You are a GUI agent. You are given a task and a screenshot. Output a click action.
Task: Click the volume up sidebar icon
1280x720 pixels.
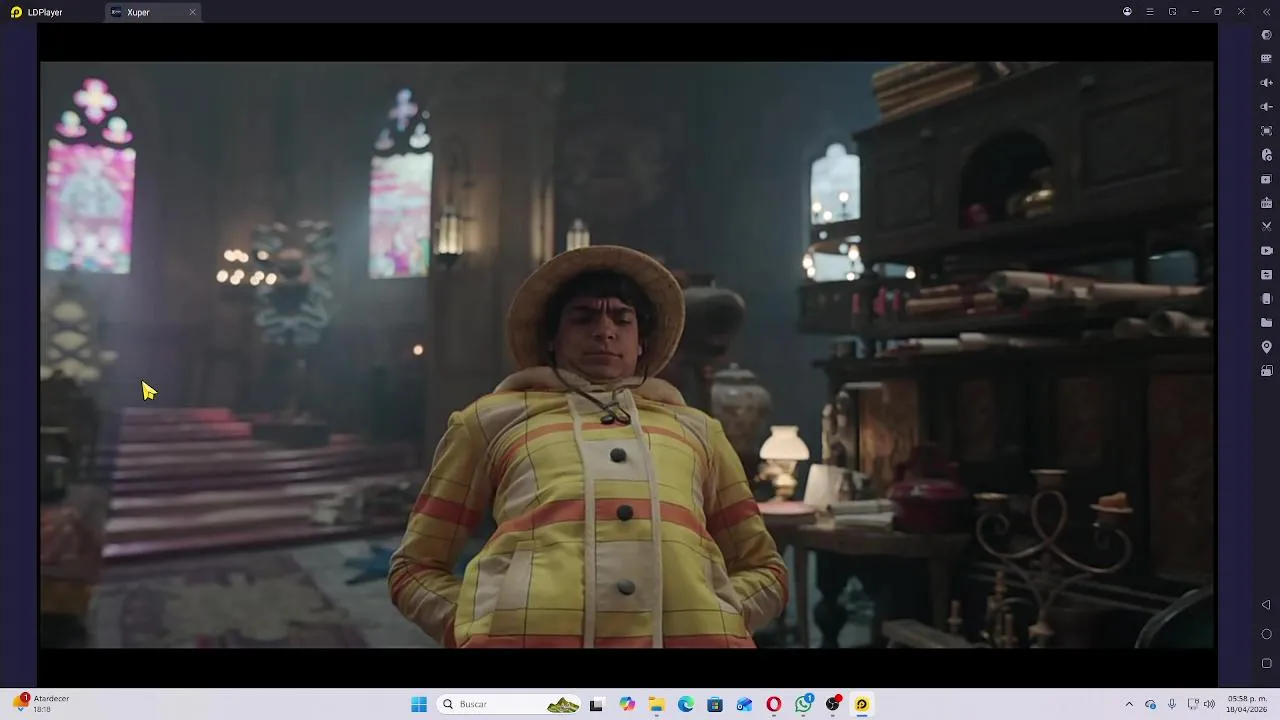pos(1266,83)
